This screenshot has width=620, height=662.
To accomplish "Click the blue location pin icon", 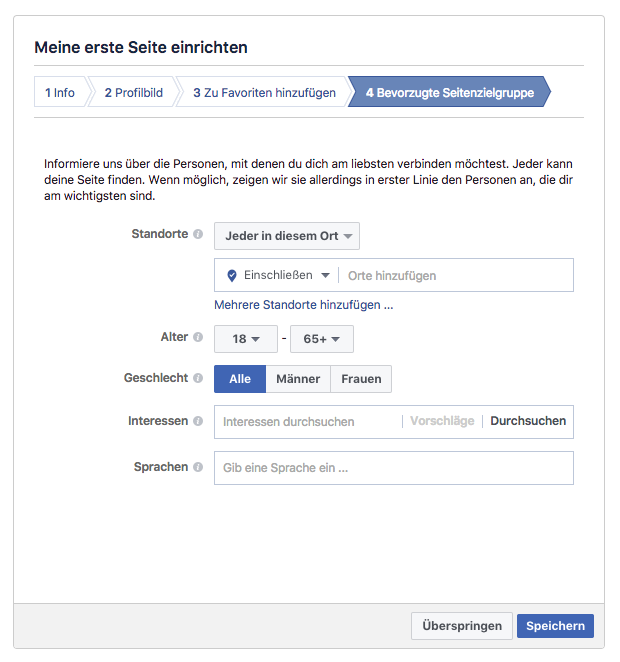I will point(232,276).
